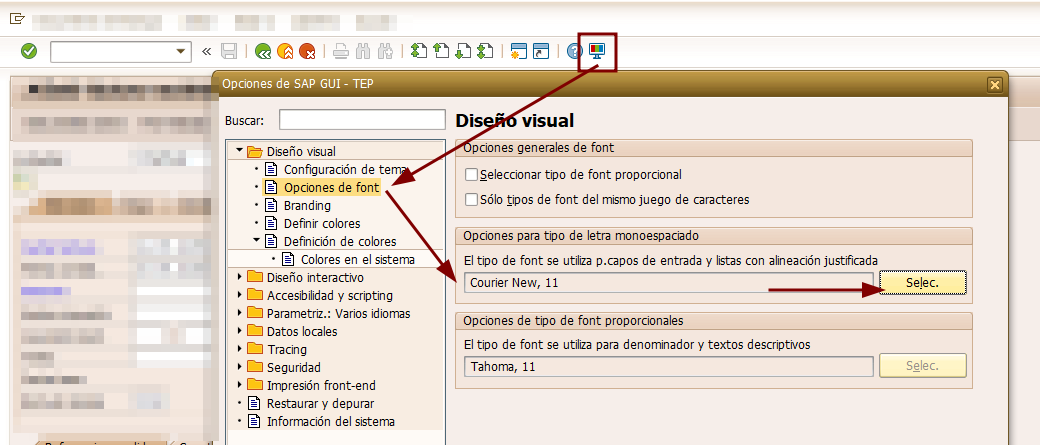The height and width of the screenshot is (445, 1040).
Task: Click Opciones generales de font group title
Action: (x=539, y=148)
